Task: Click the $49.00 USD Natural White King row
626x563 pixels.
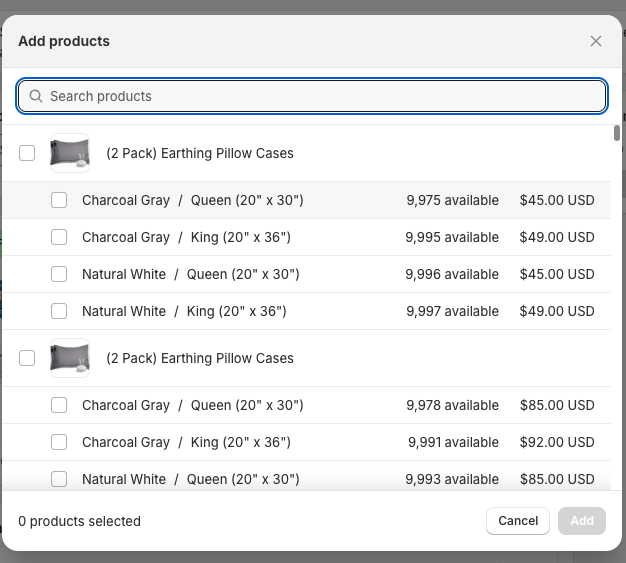Action: pos(556,311)
